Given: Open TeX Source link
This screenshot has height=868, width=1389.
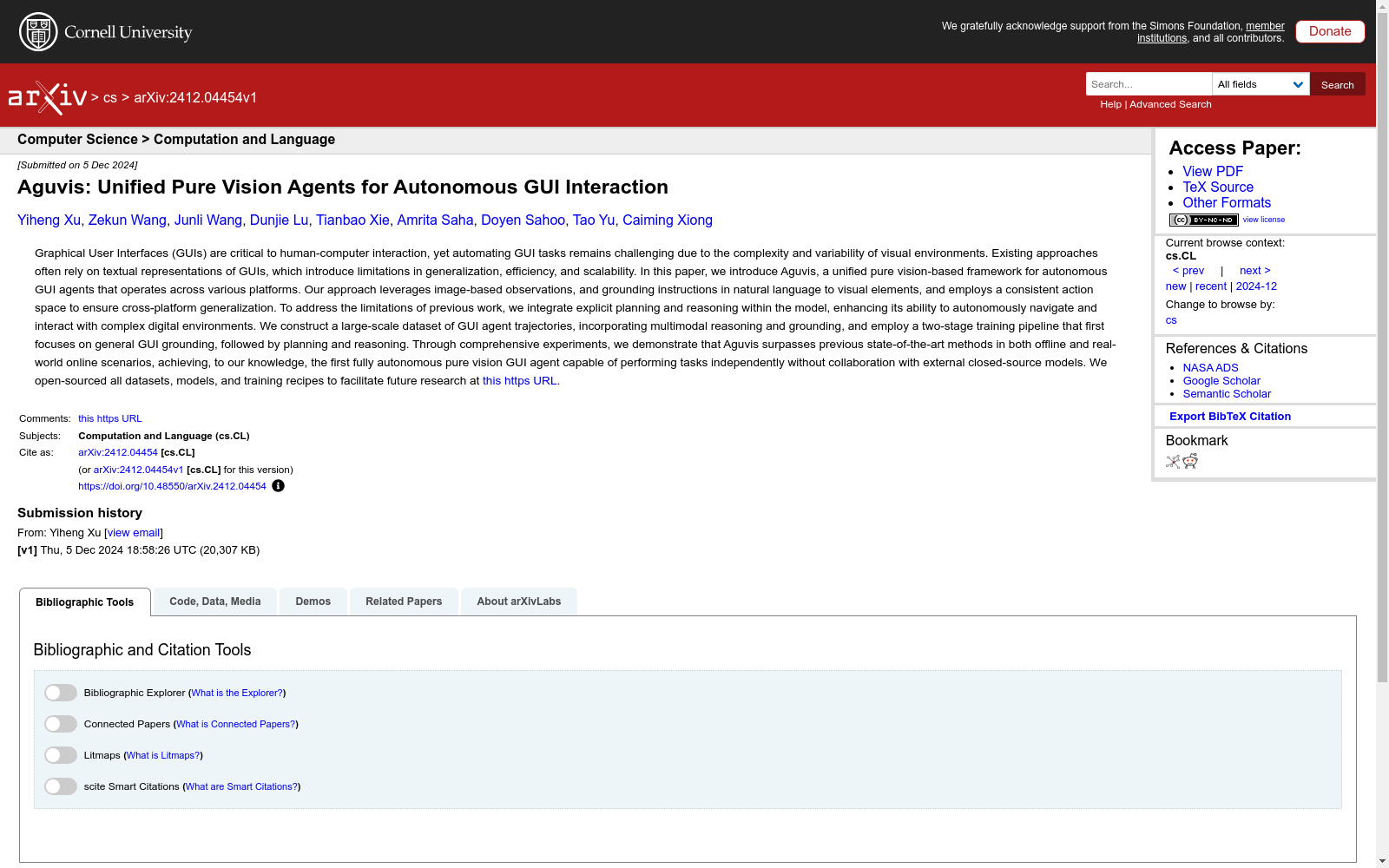Looking at the screenshot, I should pyautogui.click(x=1218, y=187).
